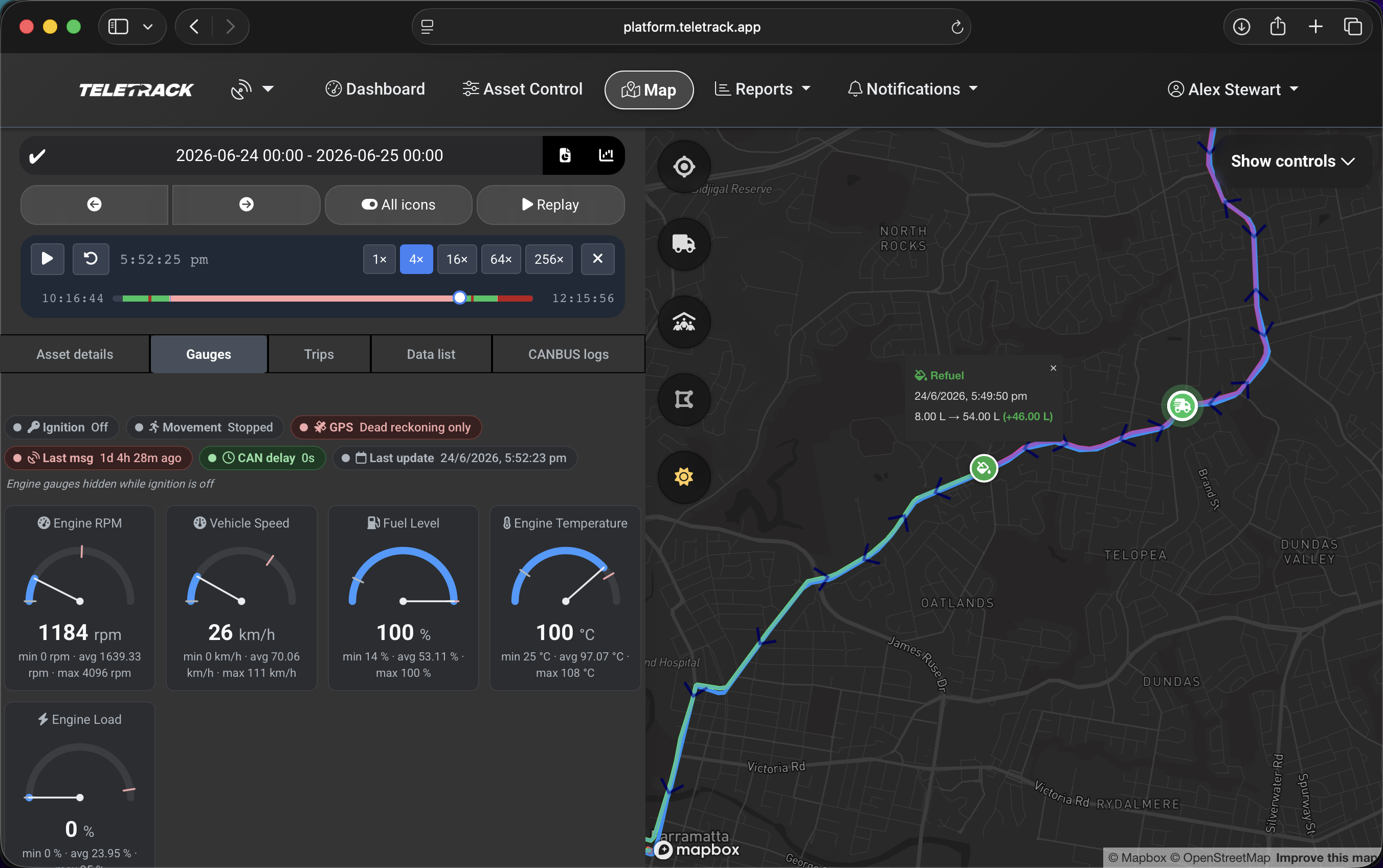The height and width of the screenshot is (868, 1383).
Task: Set replay speed to 16×
Action: click(457, 259)
